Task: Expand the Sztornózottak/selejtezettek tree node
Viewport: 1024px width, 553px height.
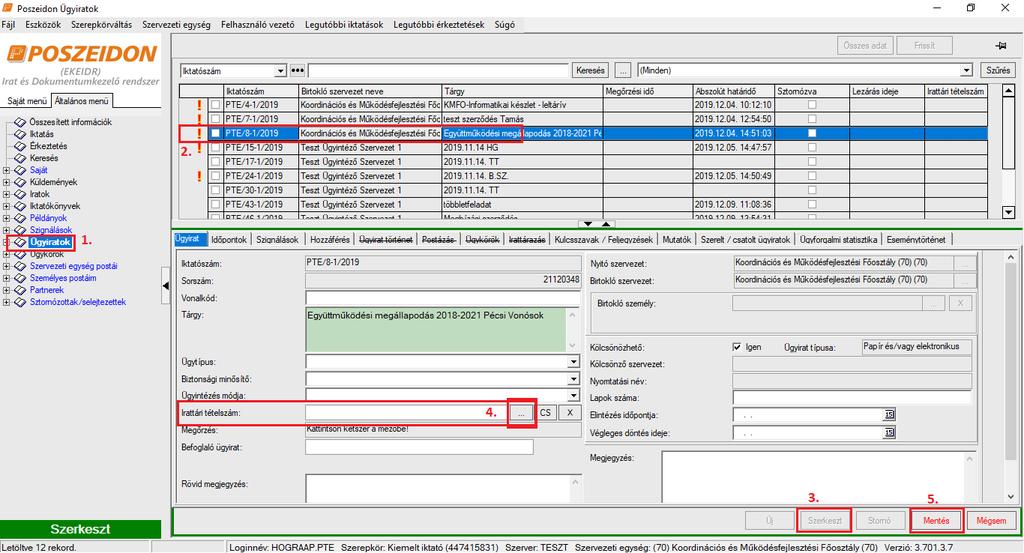Action: (x=7, y=302)
